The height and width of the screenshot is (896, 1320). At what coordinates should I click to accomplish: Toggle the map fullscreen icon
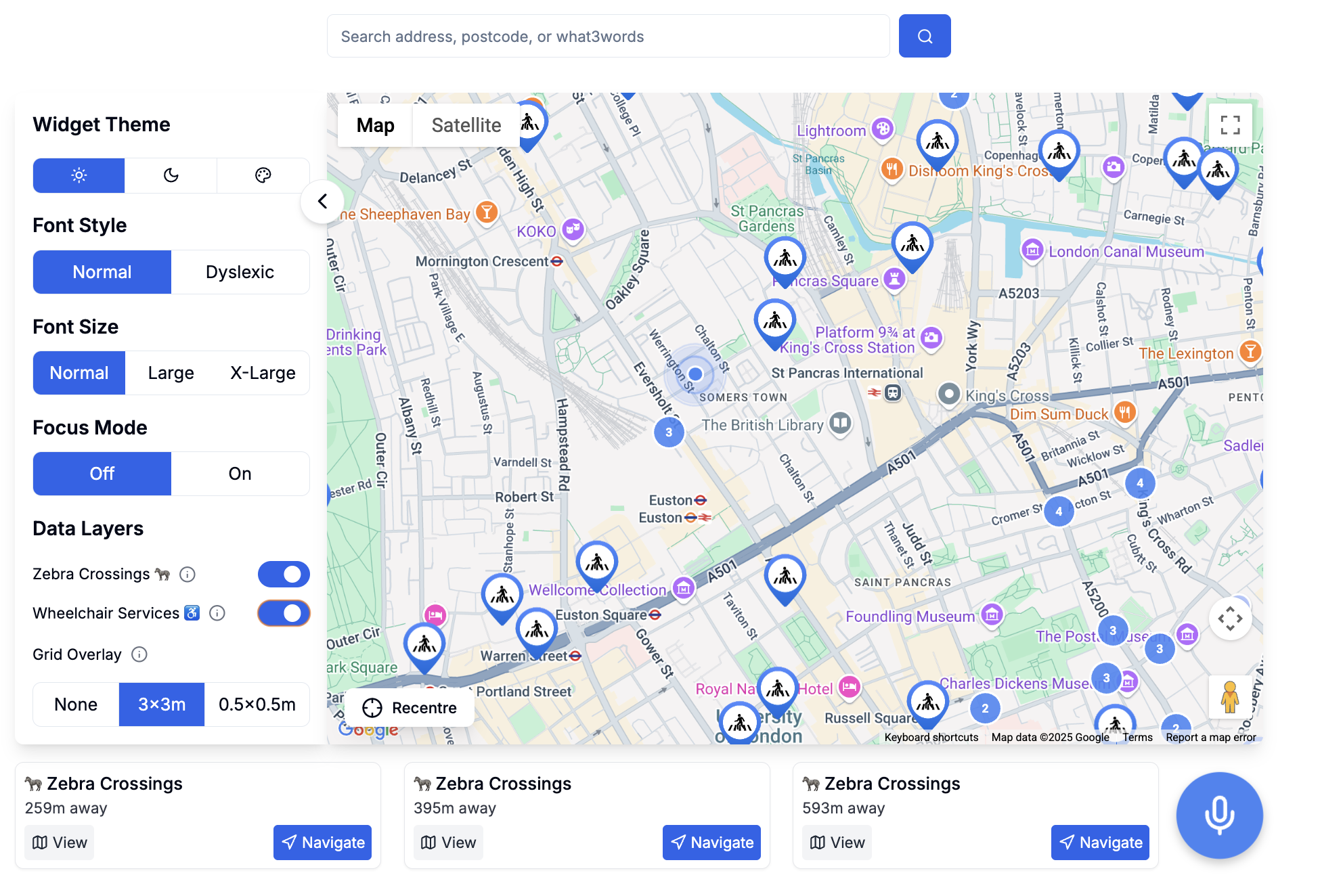click(x=1230, y=125)
